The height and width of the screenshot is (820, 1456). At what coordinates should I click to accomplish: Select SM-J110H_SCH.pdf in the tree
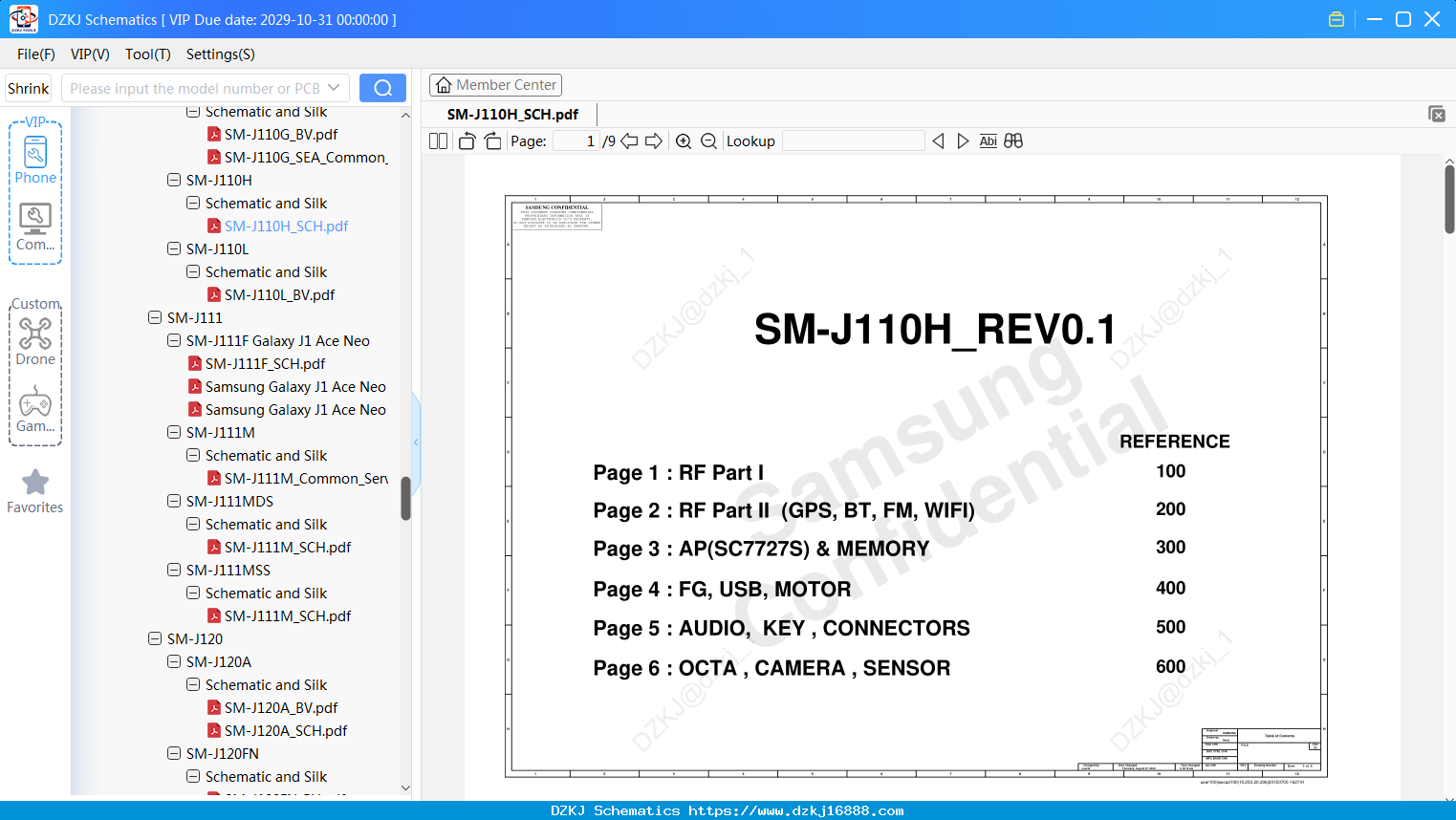(286, 227)
